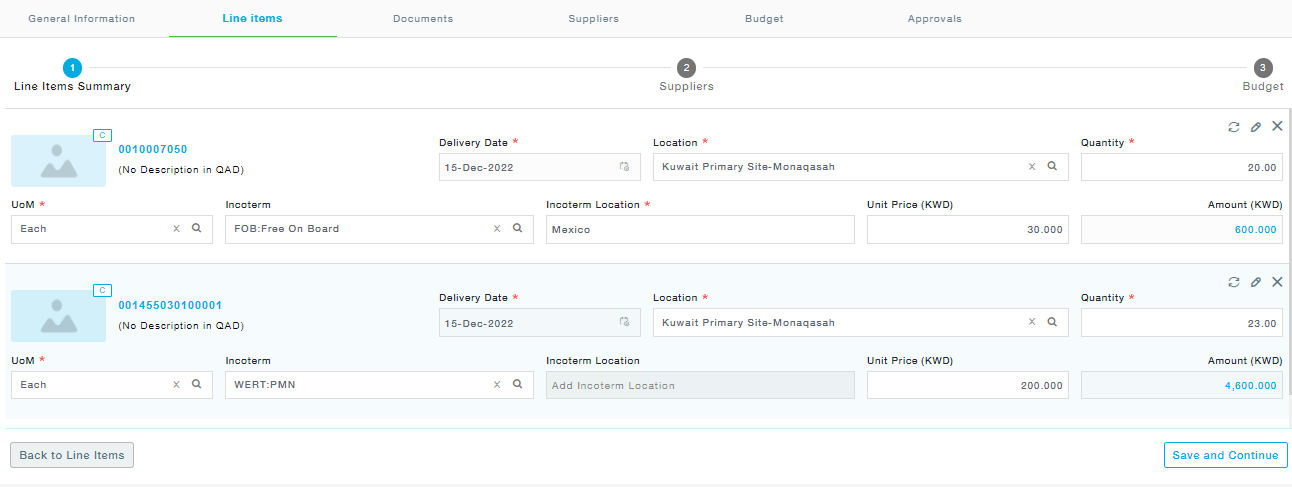Click refresh icon on item 0010007050
Screen dimensions: 1292x487
(x=1234, y=127)
